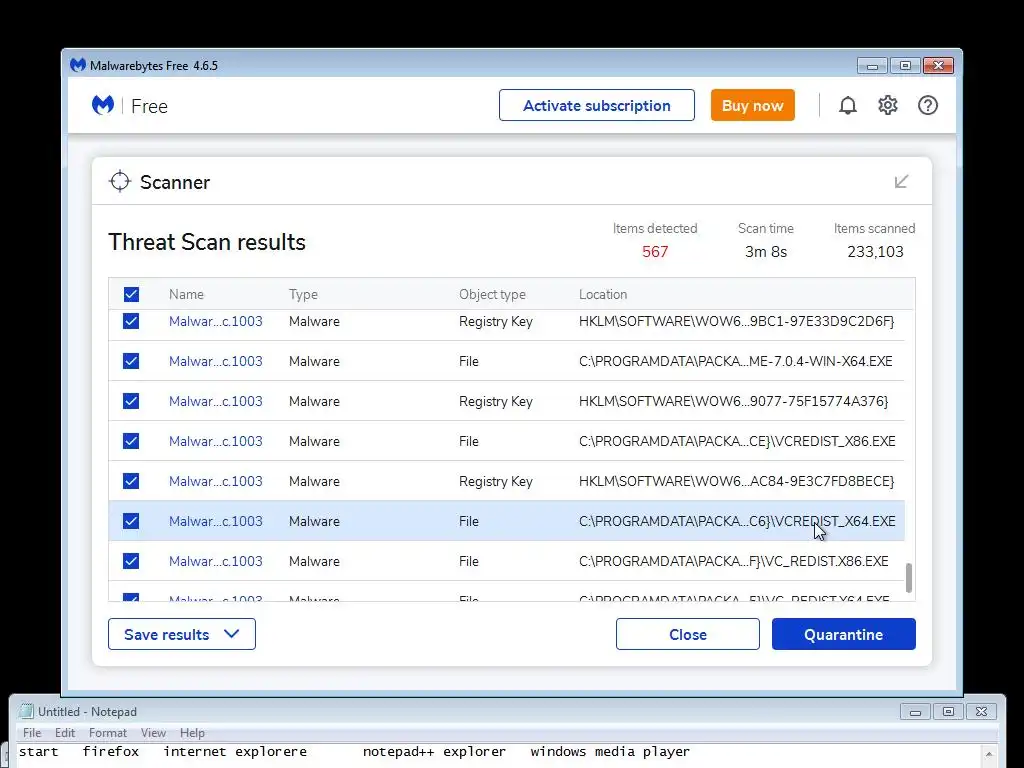Image resolution: width=1024 pixels, height=768 pixels.
Task: Click the orange Buy now button
Action: 752,105
